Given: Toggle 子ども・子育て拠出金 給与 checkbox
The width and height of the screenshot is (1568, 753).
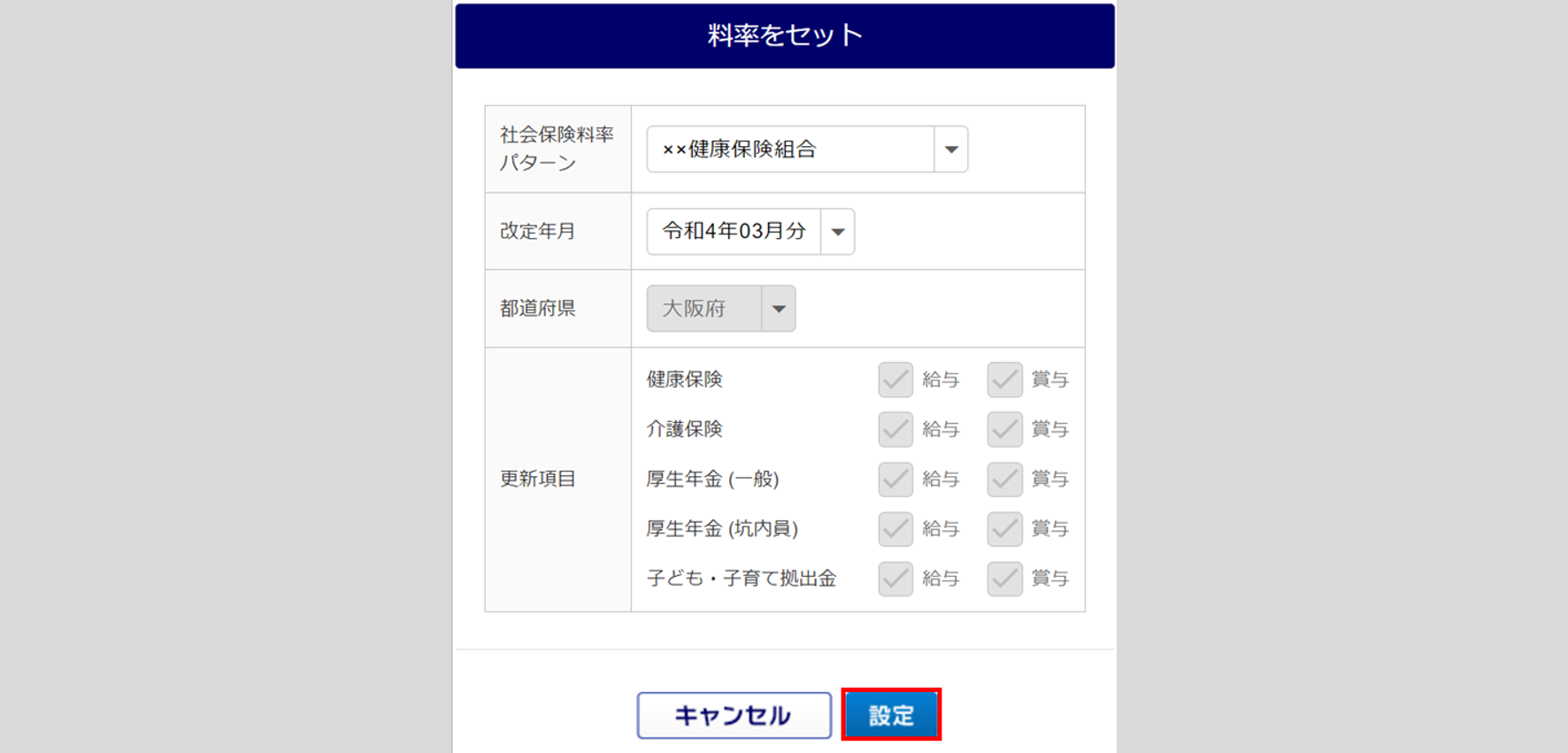Looking at the screenshot, I should tap(895, 579).
